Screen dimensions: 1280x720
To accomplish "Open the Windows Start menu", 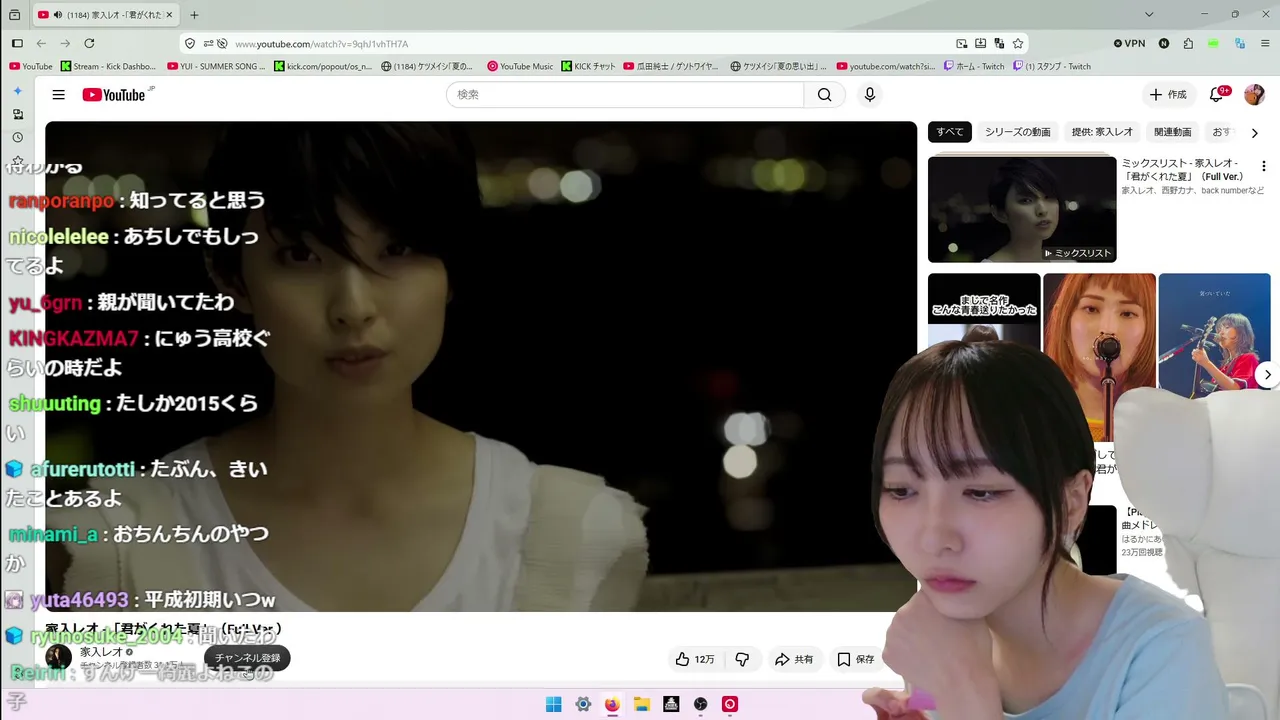I will tap(553, 704).
